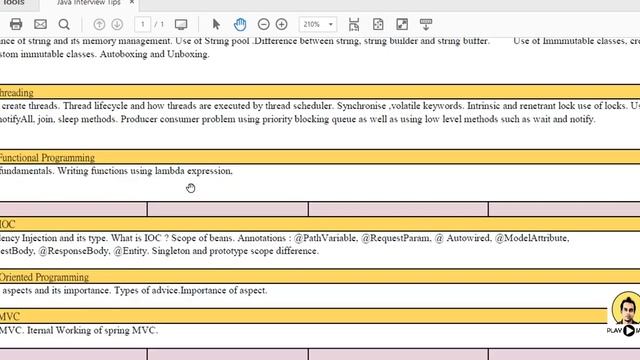Image resolution: width=640 pixels, height=360 pixels.
Task: Select the Java Interview Tips tab
Action: click(x=89, y=3)
